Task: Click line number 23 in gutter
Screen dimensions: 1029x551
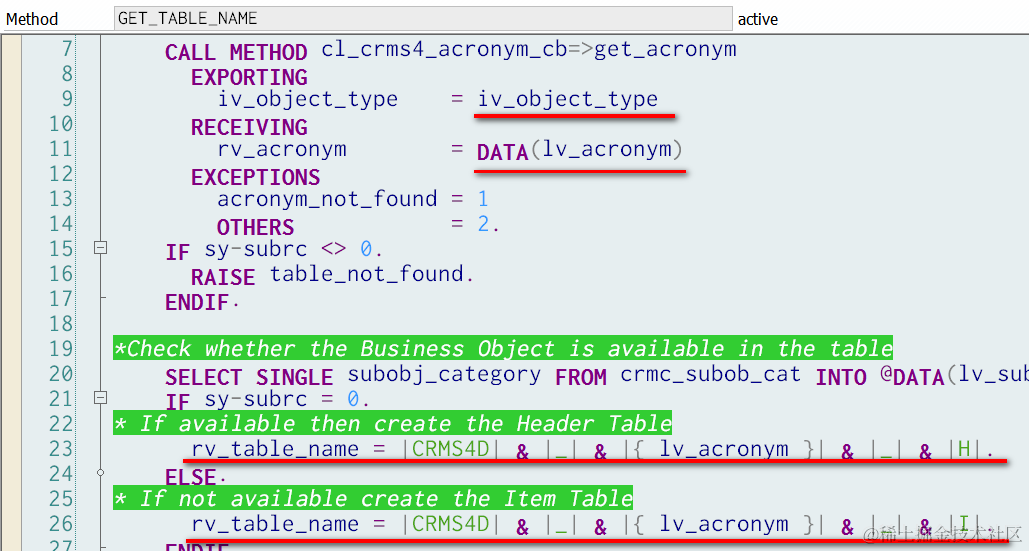Action: coord(61,448)
